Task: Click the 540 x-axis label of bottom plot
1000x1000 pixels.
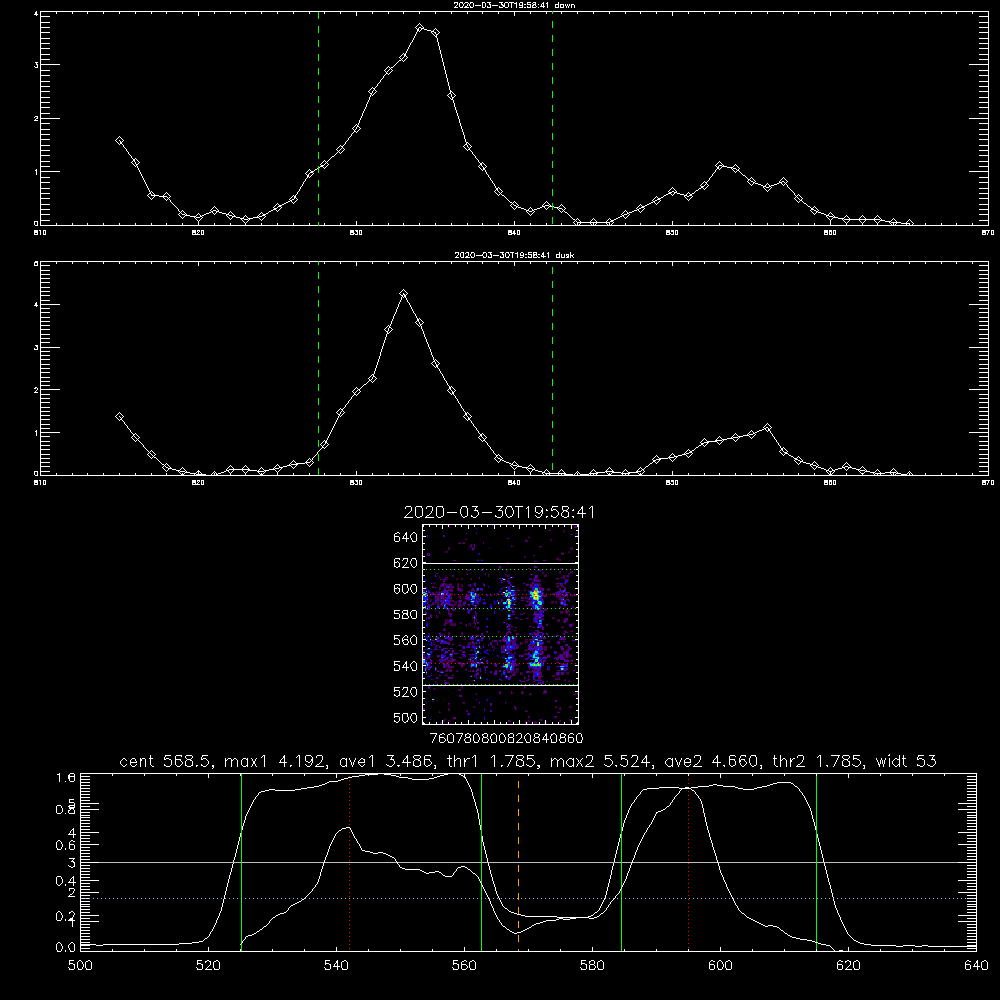Action: pyautogui.click(x=336, y=966)
